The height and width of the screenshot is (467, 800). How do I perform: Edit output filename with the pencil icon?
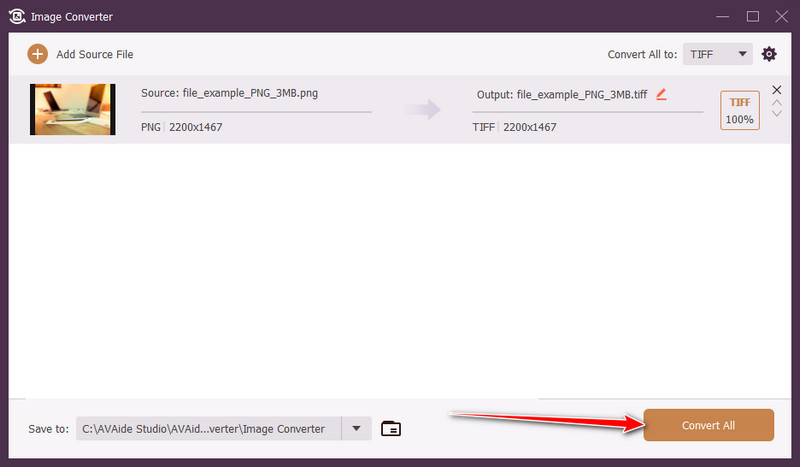point(661,94)
